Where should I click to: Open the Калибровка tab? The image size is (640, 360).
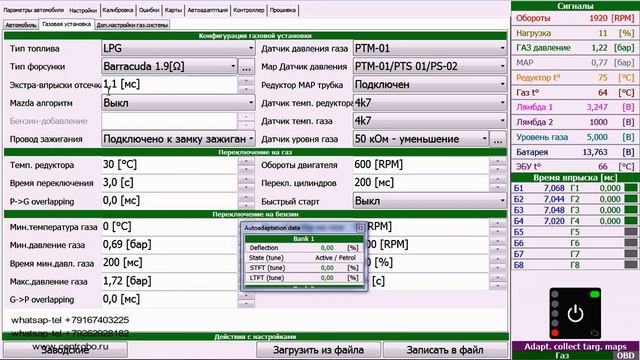[118, 10]
